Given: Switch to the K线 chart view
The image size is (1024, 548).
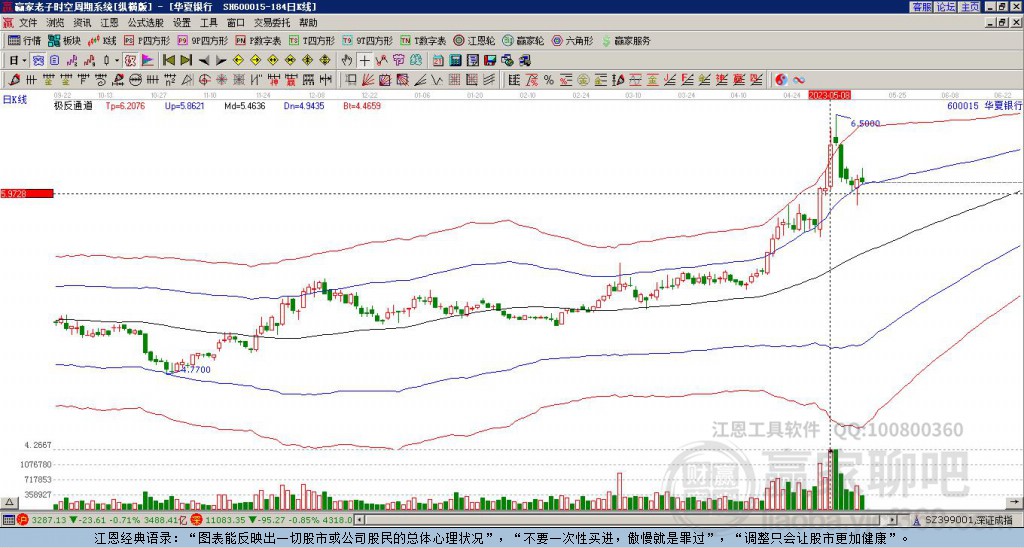Looking at the screenshot, I should click(101, 40).
